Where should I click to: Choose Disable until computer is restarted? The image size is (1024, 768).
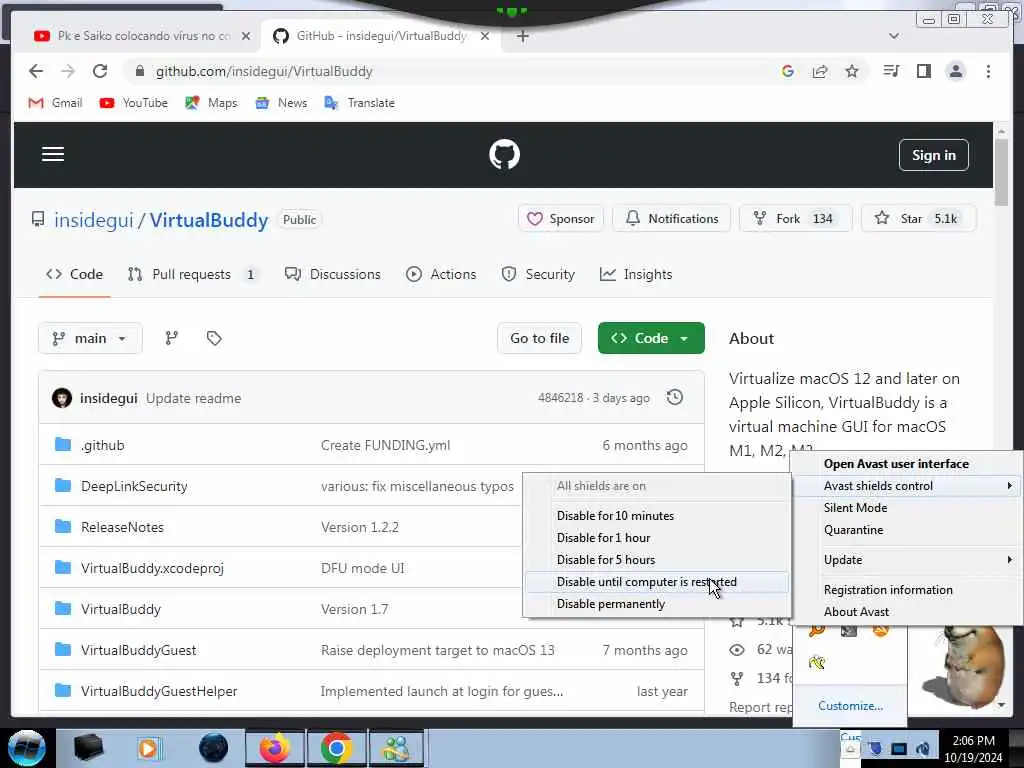[656, 582]
